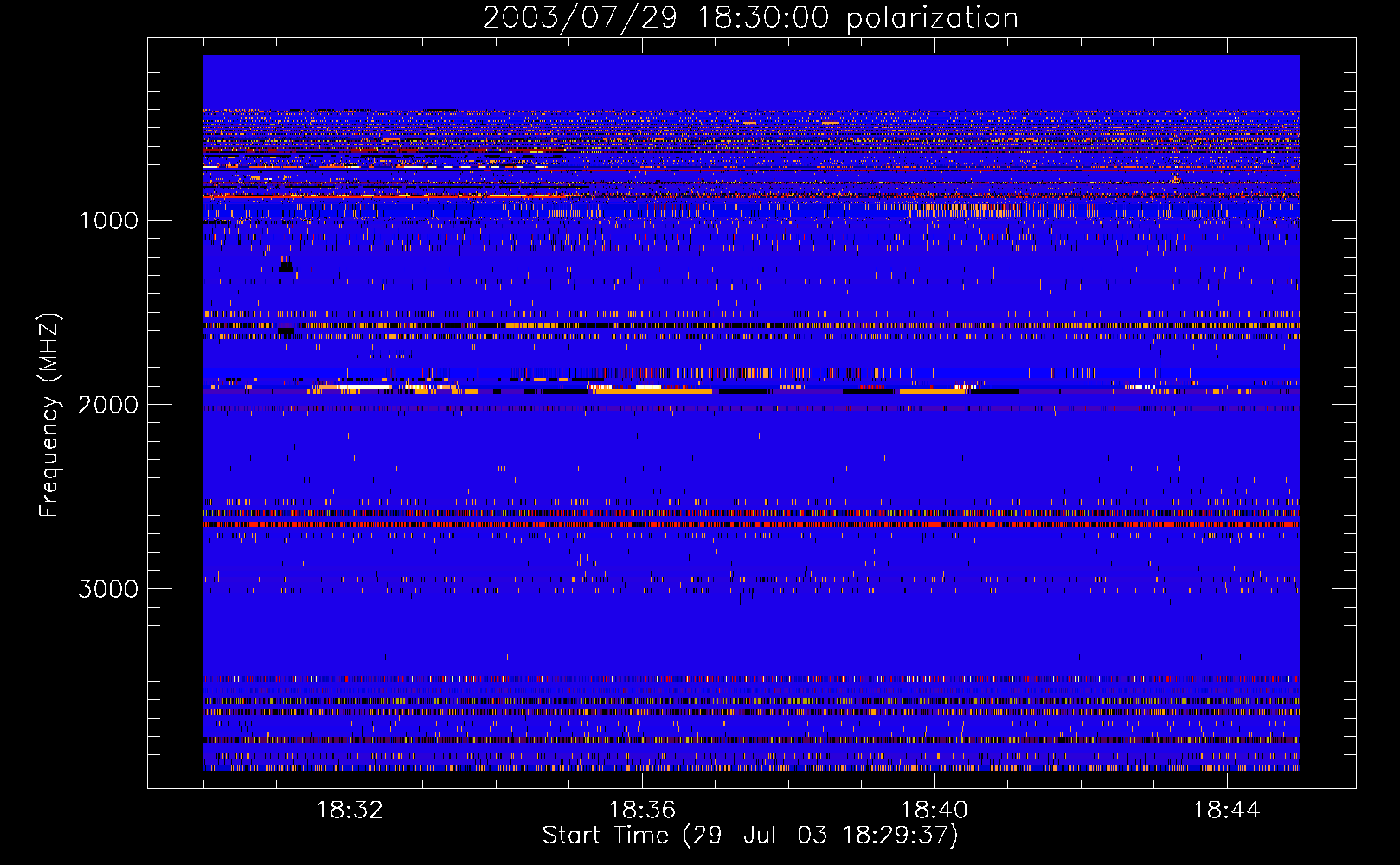Click the 18:44 time tick label

1226,811
